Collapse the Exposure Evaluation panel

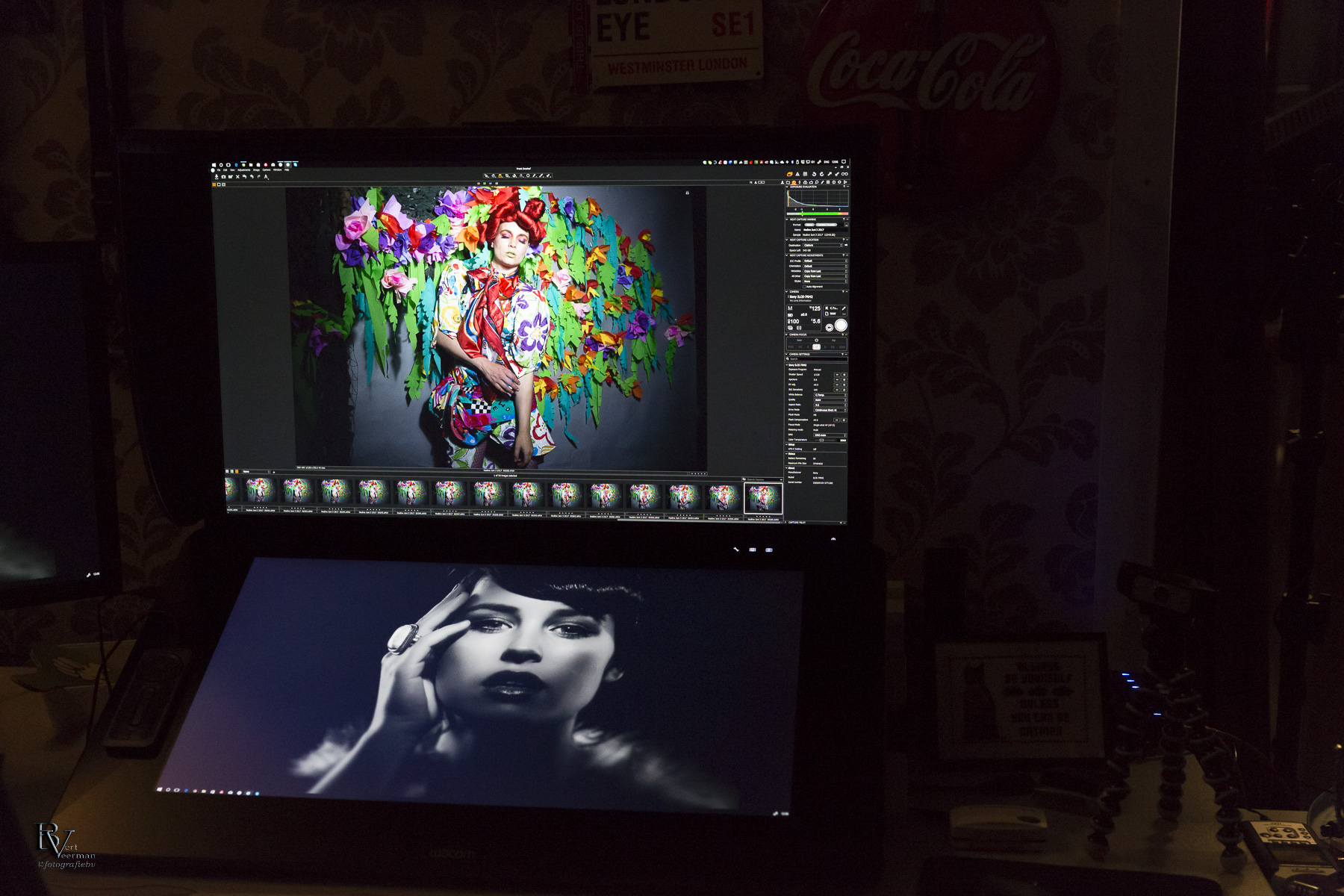coord(788,187)
